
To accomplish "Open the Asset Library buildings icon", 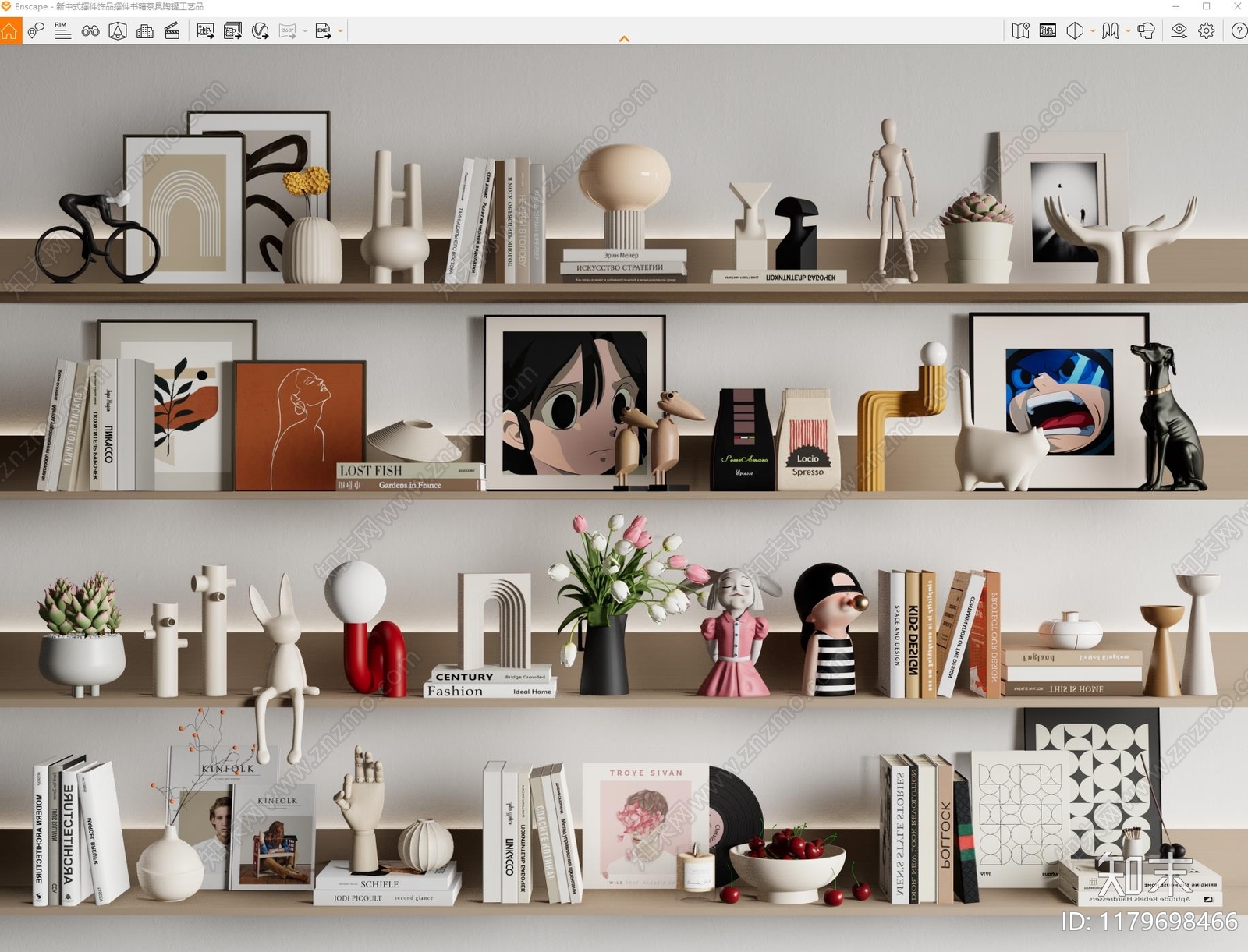I will [x=145, y=31].
